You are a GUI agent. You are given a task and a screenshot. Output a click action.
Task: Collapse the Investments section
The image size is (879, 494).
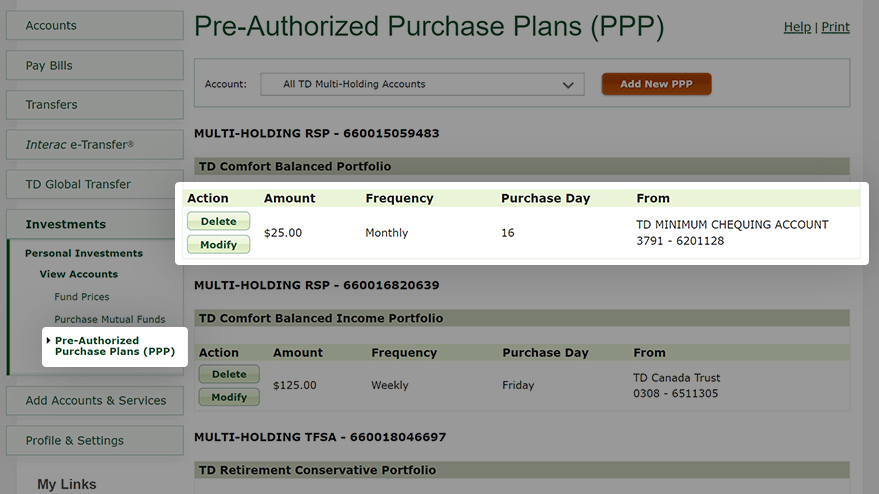pyautogui.click(x=95, y=224)
